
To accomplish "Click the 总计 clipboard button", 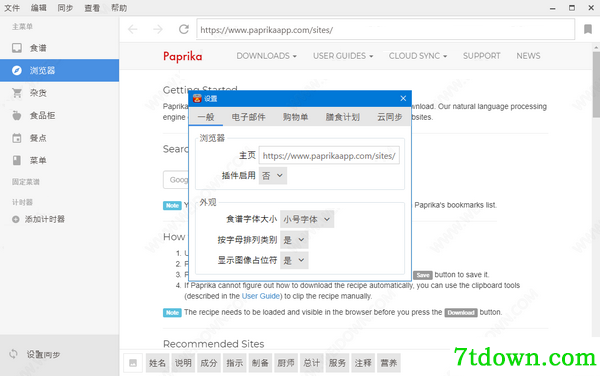I will (x=311, y=363).
